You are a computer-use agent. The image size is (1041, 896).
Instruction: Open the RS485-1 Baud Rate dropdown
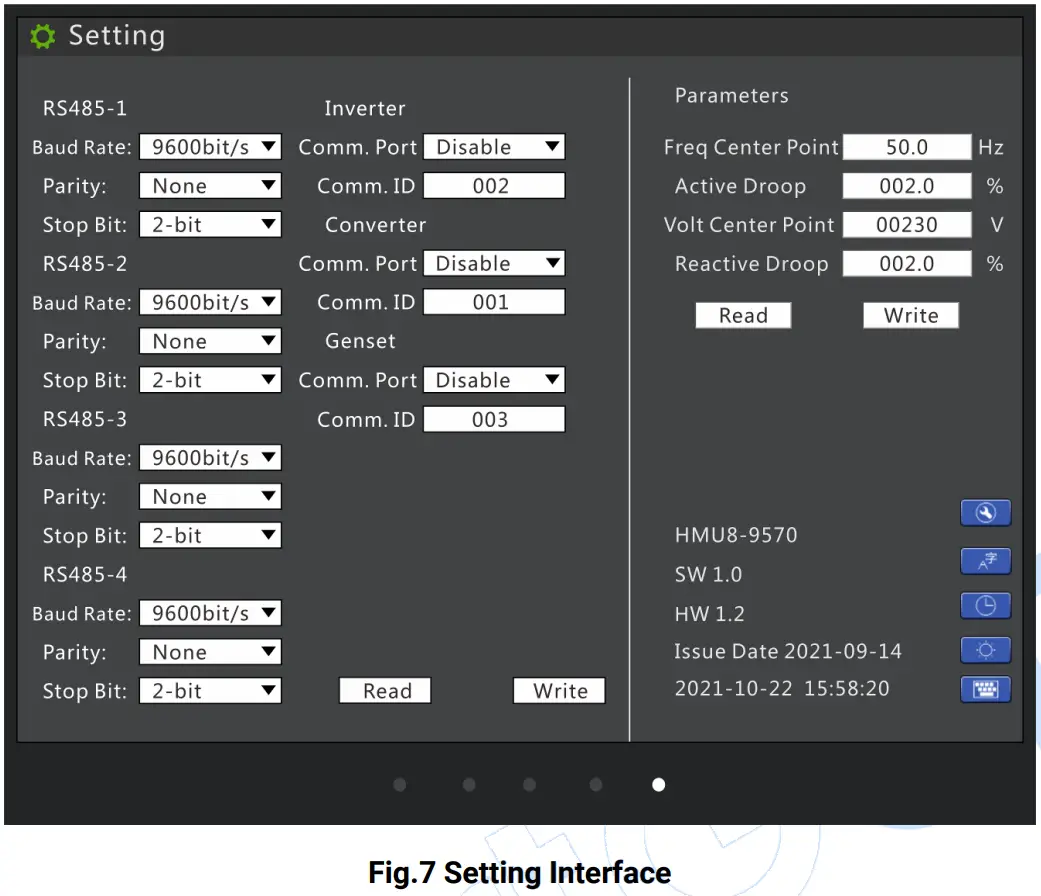click(210, 147)
